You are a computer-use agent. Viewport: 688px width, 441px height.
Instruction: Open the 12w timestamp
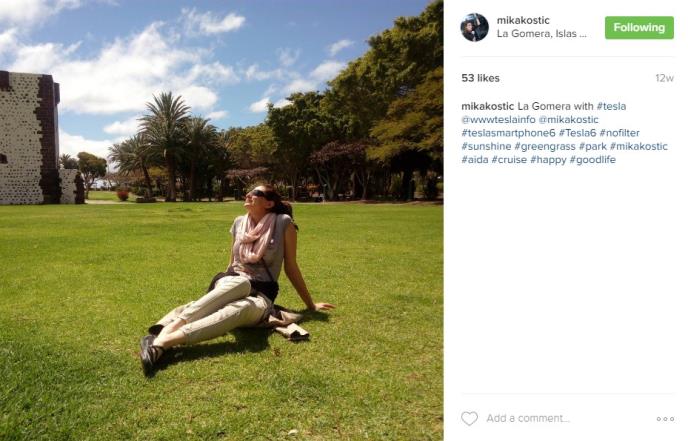click(664, 78)
